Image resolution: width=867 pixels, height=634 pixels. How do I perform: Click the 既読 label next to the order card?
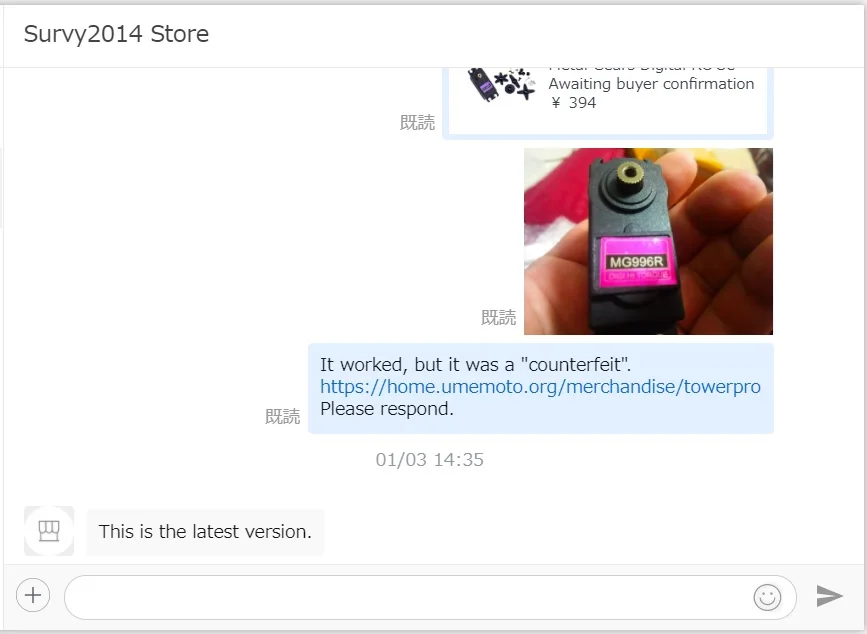pos(417,123)
